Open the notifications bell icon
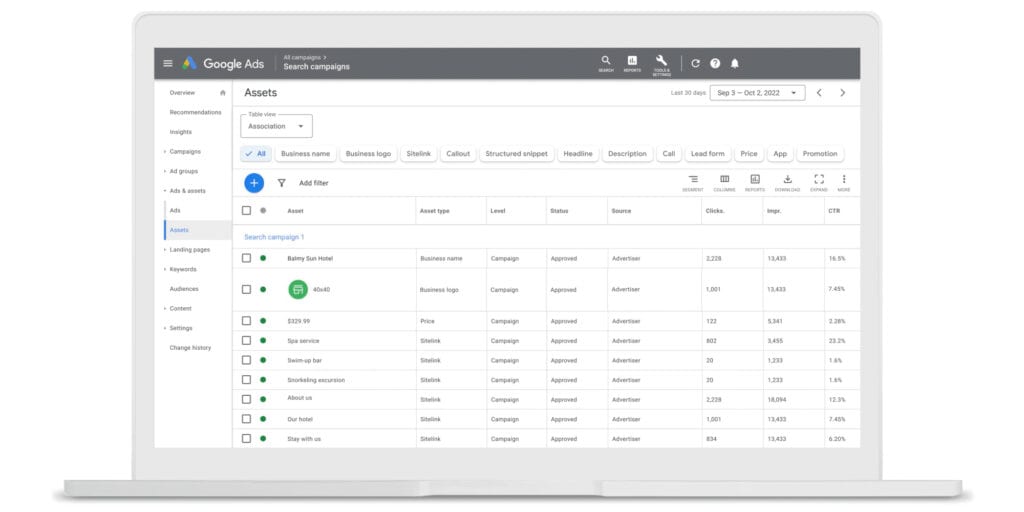This screenshot has width=1024, height=512. coord(735,63)
